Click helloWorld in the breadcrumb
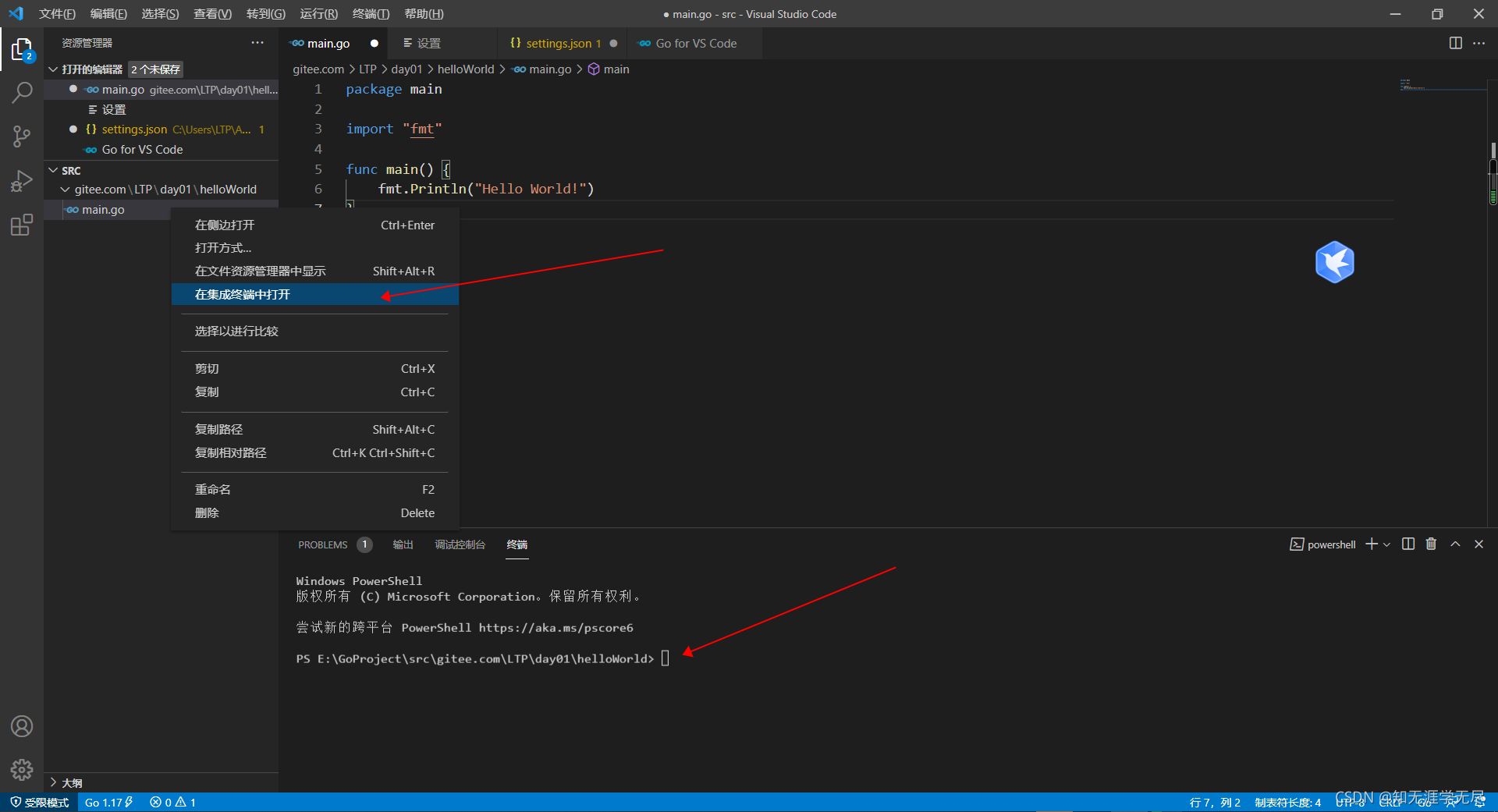The image size is (1498, 812). tap(466, 69)
